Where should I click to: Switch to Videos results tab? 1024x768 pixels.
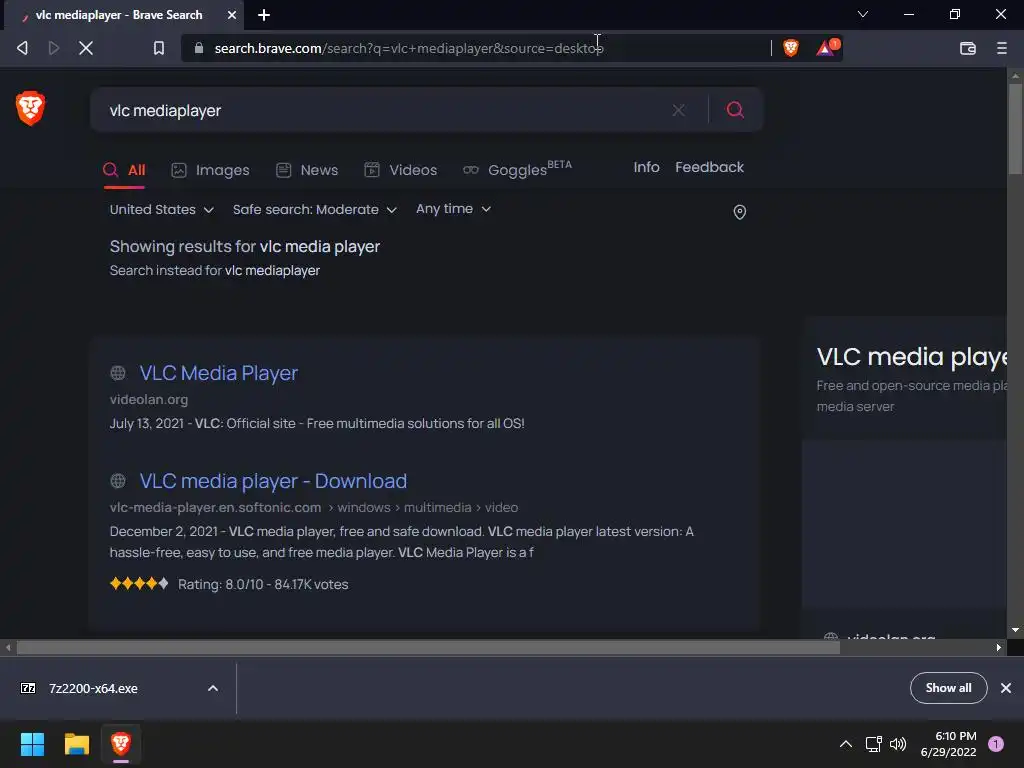pos(400,170)
